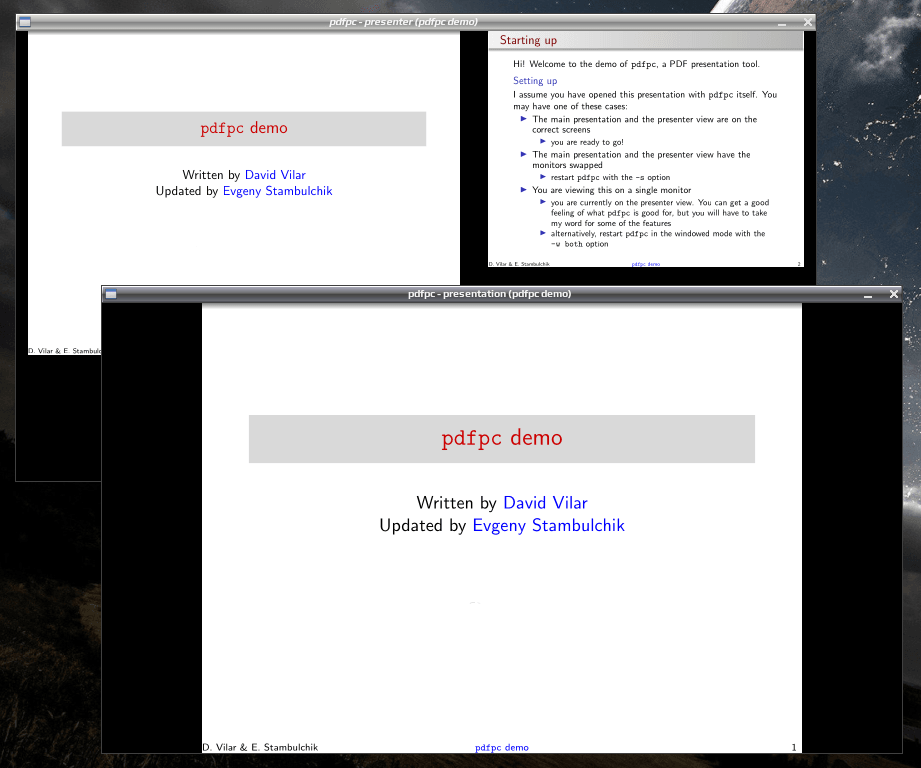
Task: Close the pdfpc presentation window
Action: tap(893, 294)
